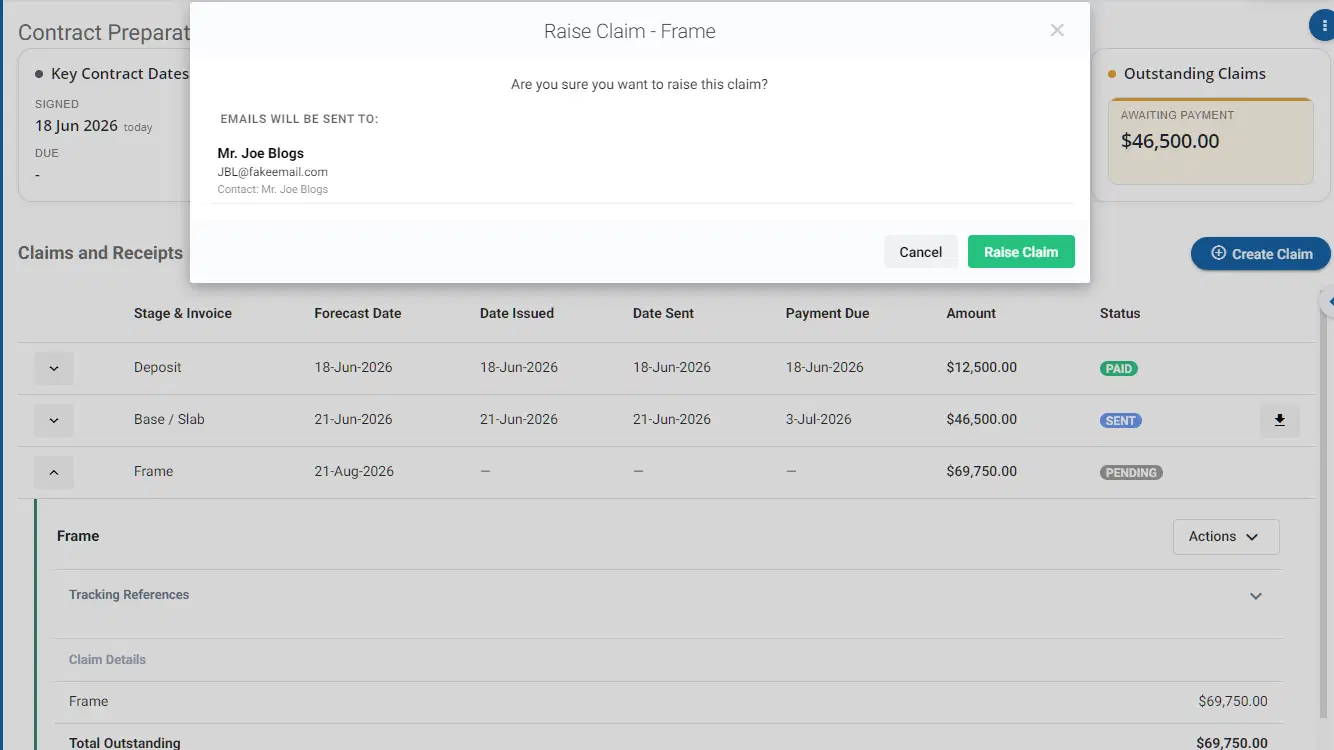This screenshot has width=1334, height=750.
Task: Download the Base / Slab invoice
Action: point(1279,420)
